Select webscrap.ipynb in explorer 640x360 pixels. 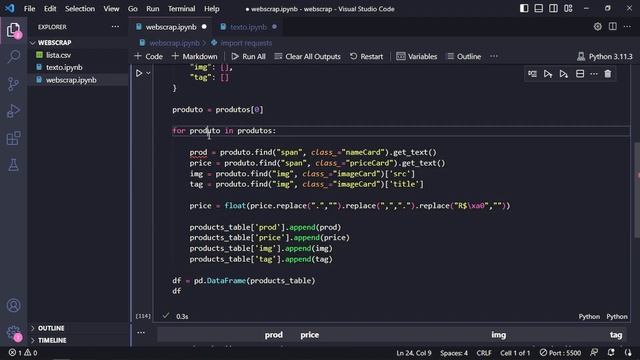pyautogui.click(x=71, y=80)
